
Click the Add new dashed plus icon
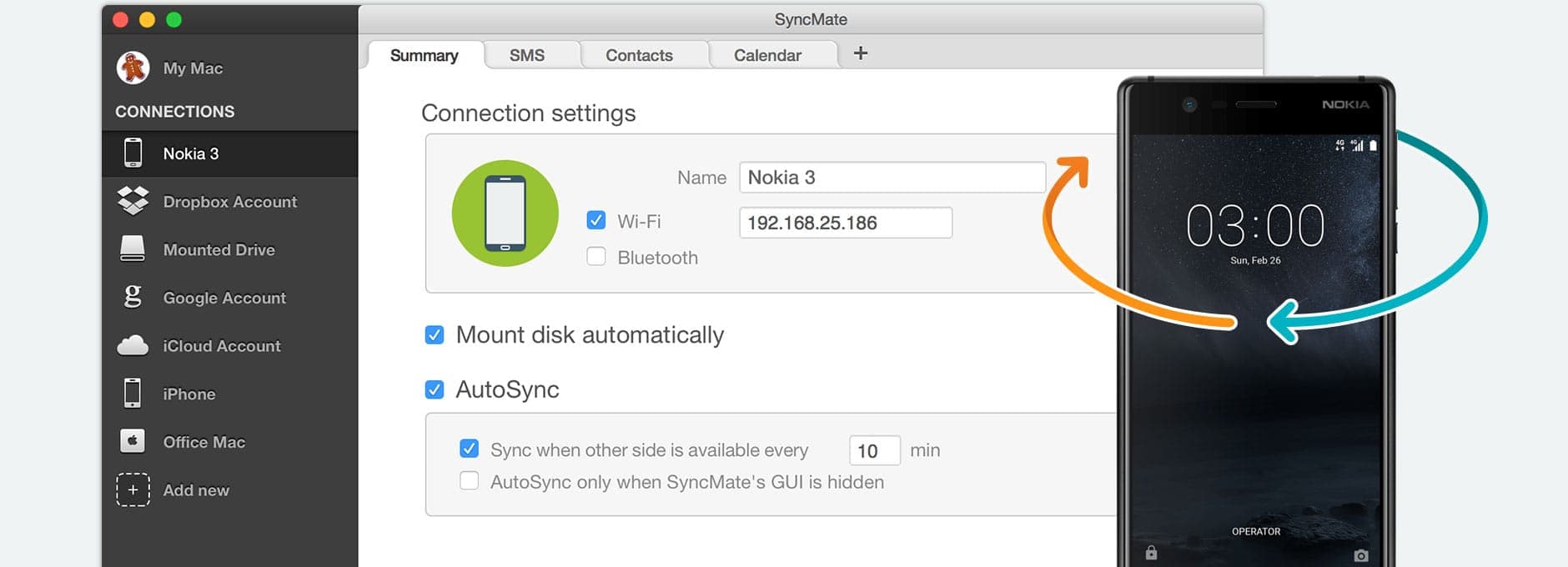[x=133, y=489]
